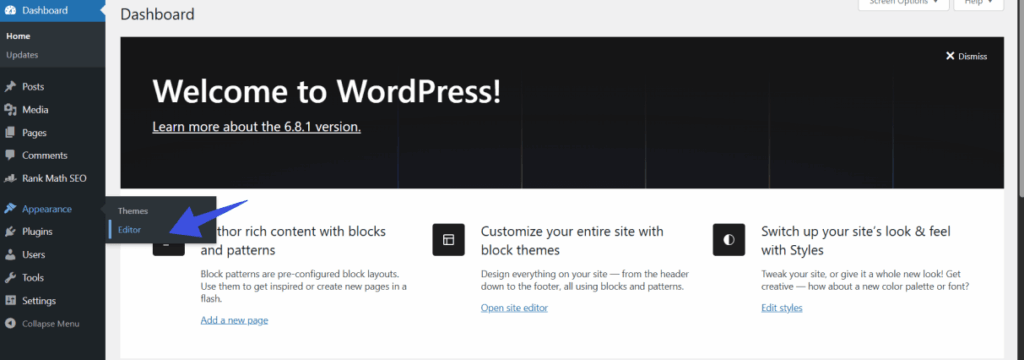Click 'Switch up your site's look & feel' heading
The height and width of the screenshot is (360, 1024).
856,240
